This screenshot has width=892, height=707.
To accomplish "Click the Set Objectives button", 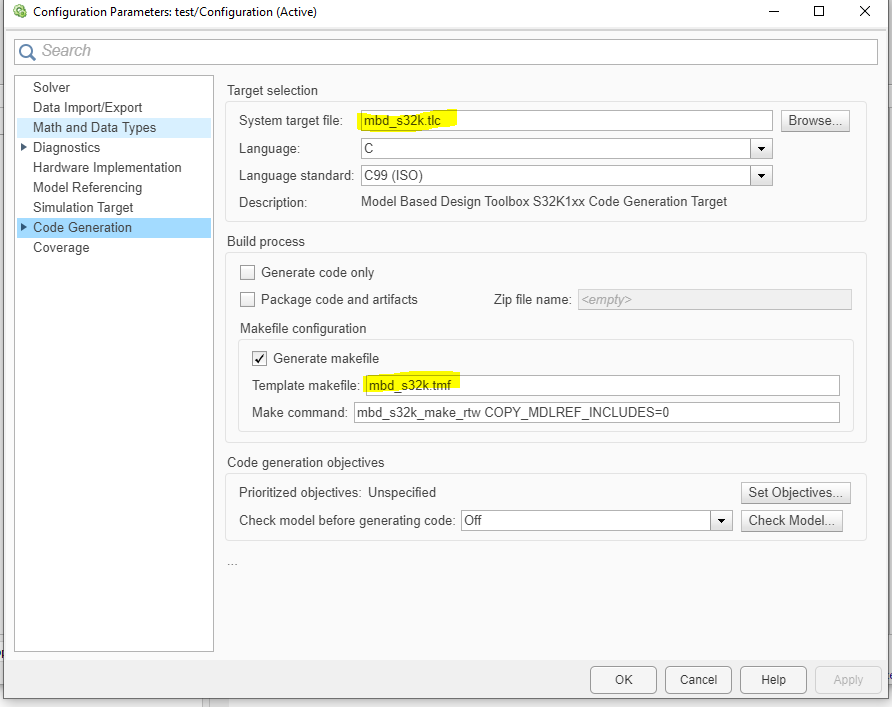I will [x=795, y=492].
